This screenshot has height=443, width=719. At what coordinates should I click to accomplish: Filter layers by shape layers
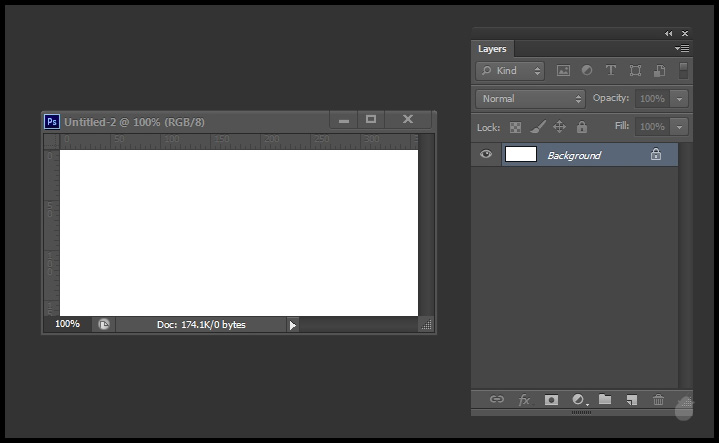click(635, 71)
